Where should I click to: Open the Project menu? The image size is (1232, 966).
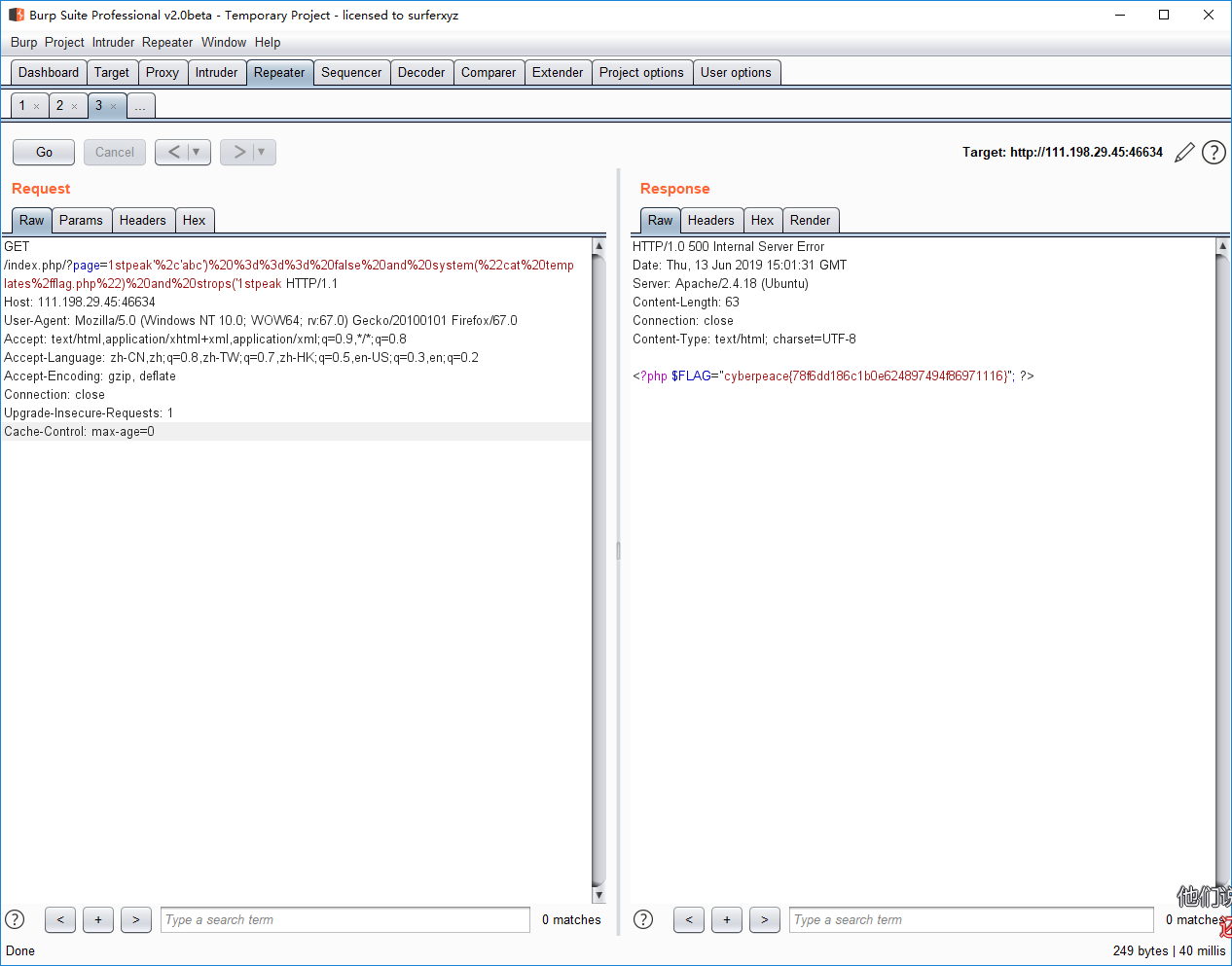click(64, 42)
